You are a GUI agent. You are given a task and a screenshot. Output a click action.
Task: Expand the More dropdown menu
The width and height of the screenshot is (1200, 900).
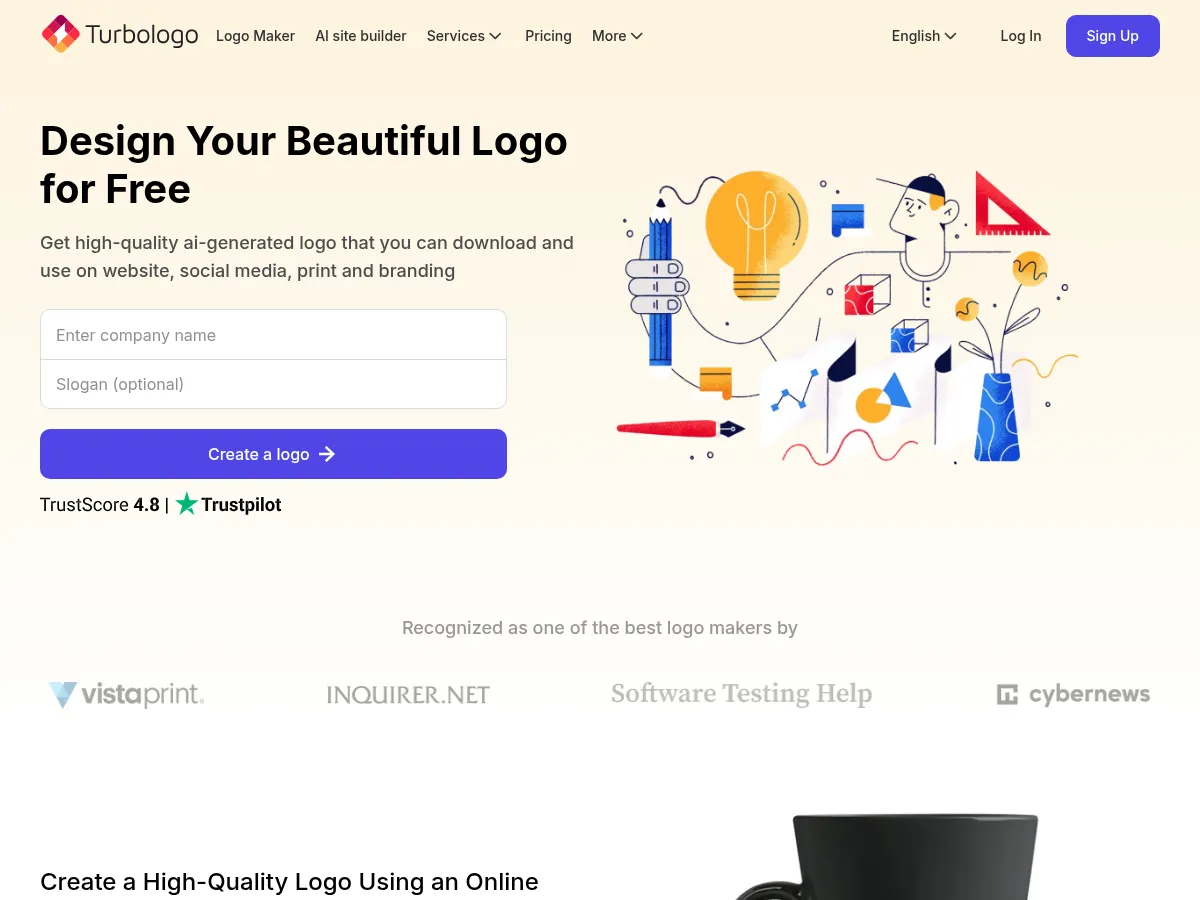[x=617, y=36]
